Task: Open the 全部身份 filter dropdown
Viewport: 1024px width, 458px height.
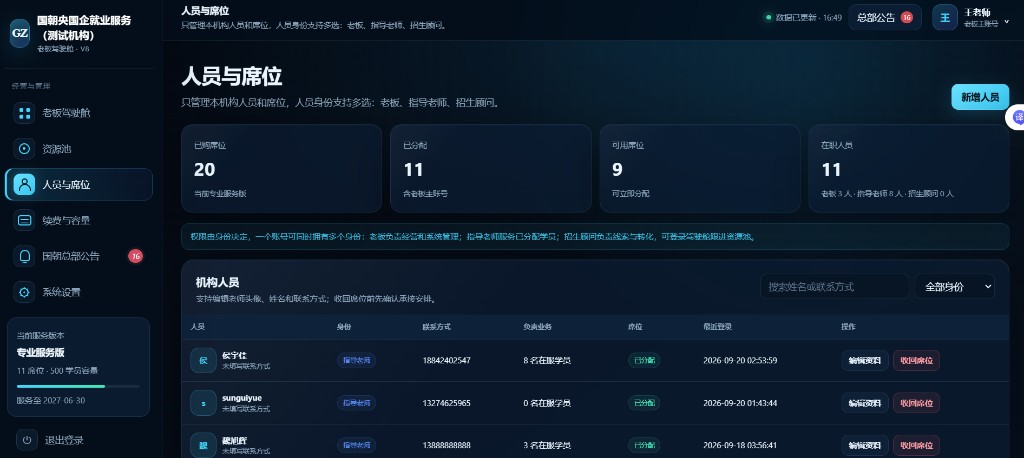Action: 954,286
